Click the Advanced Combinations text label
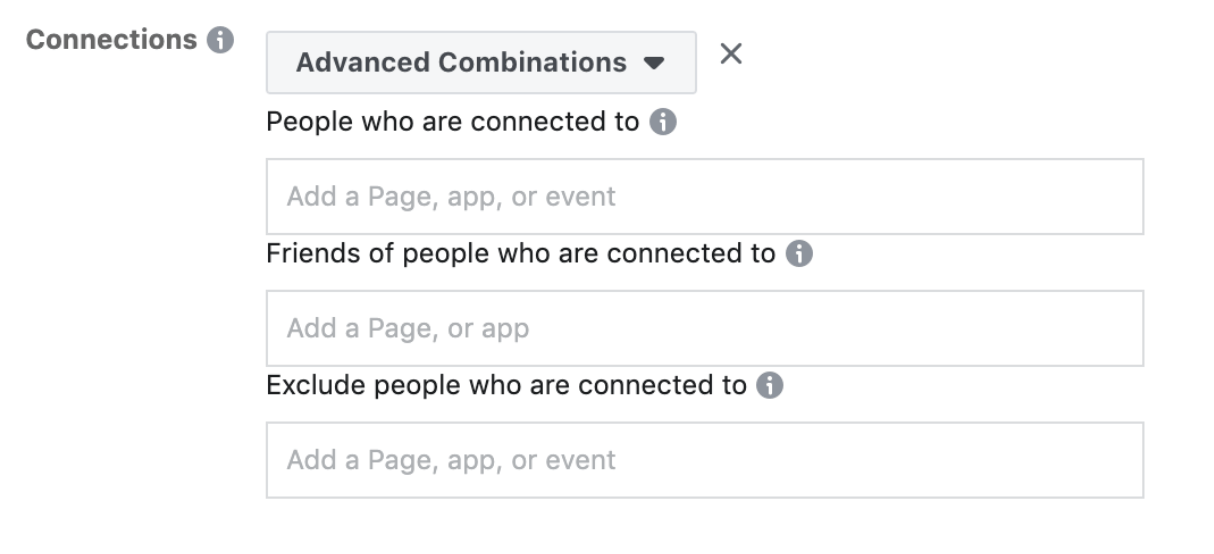This screenshot has width=1214, height=554. (461, 62)
